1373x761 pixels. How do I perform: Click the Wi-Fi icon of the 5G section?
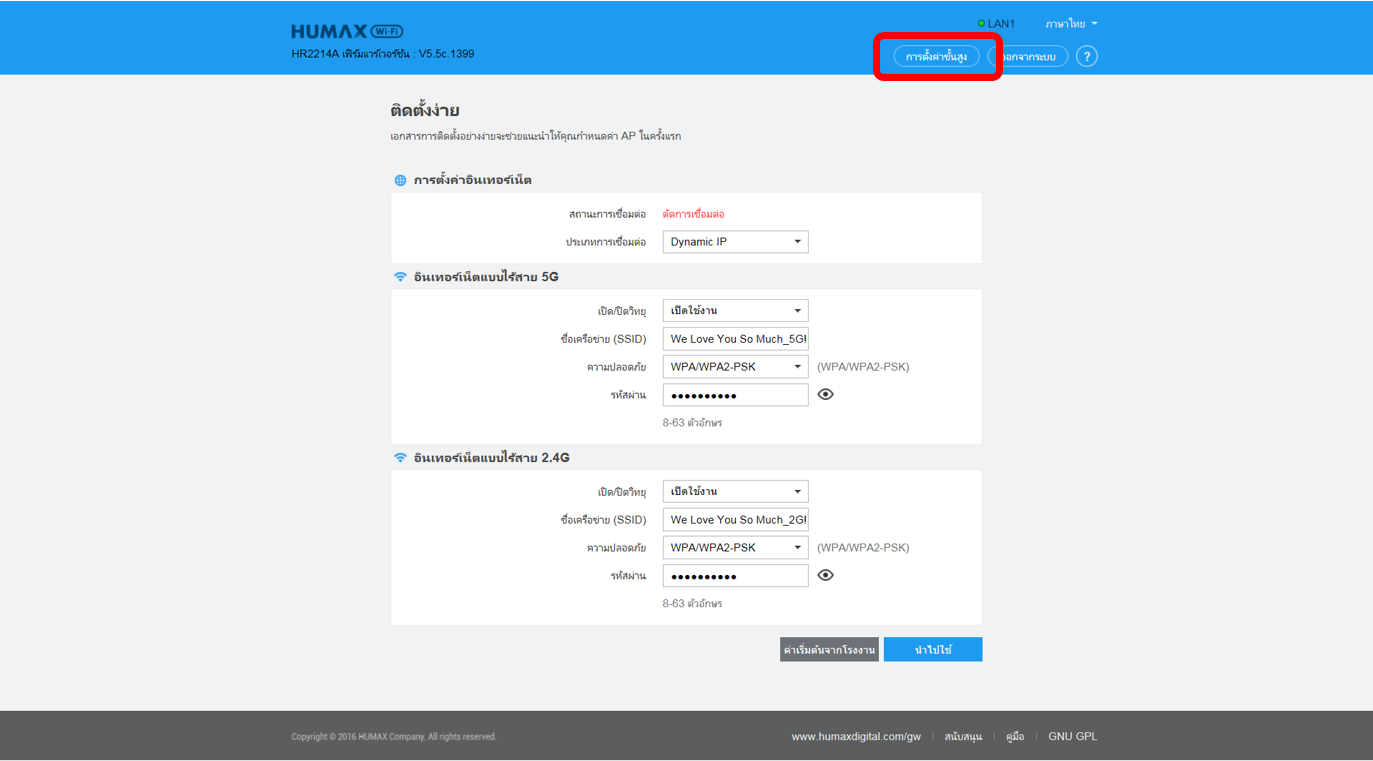pos(400,277)
